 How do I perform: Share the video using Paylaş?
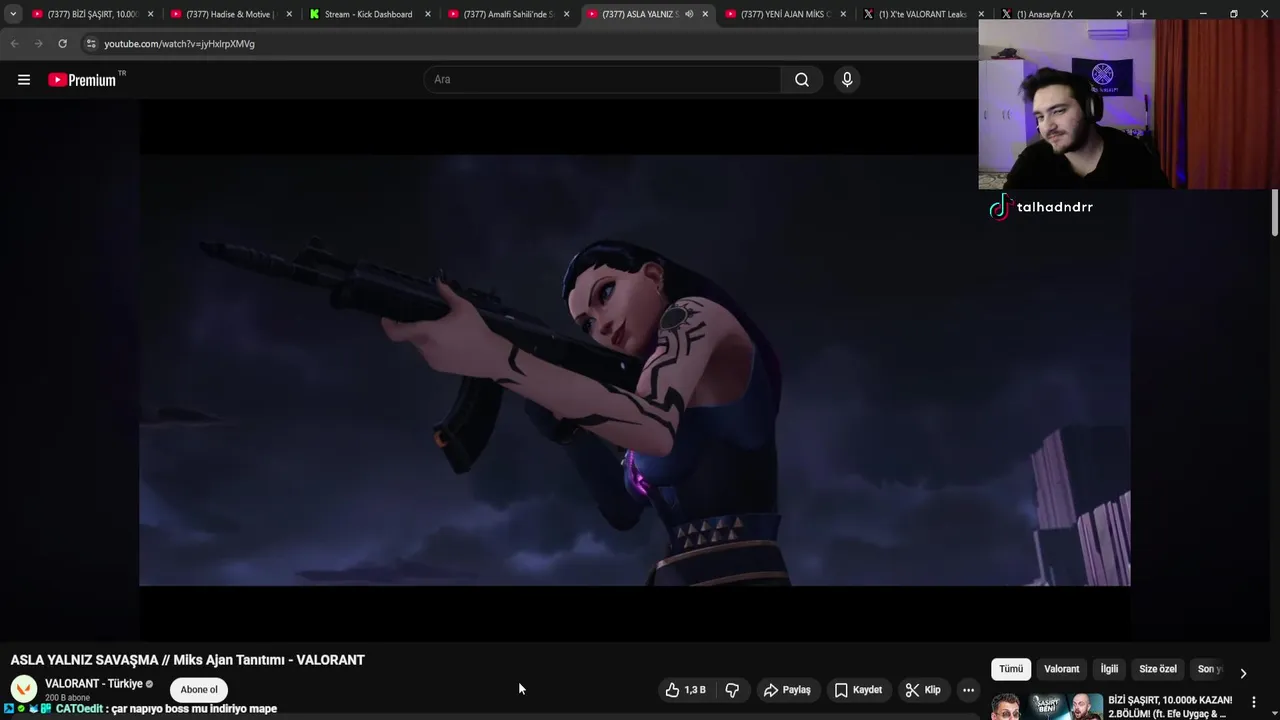click(787, 690)
